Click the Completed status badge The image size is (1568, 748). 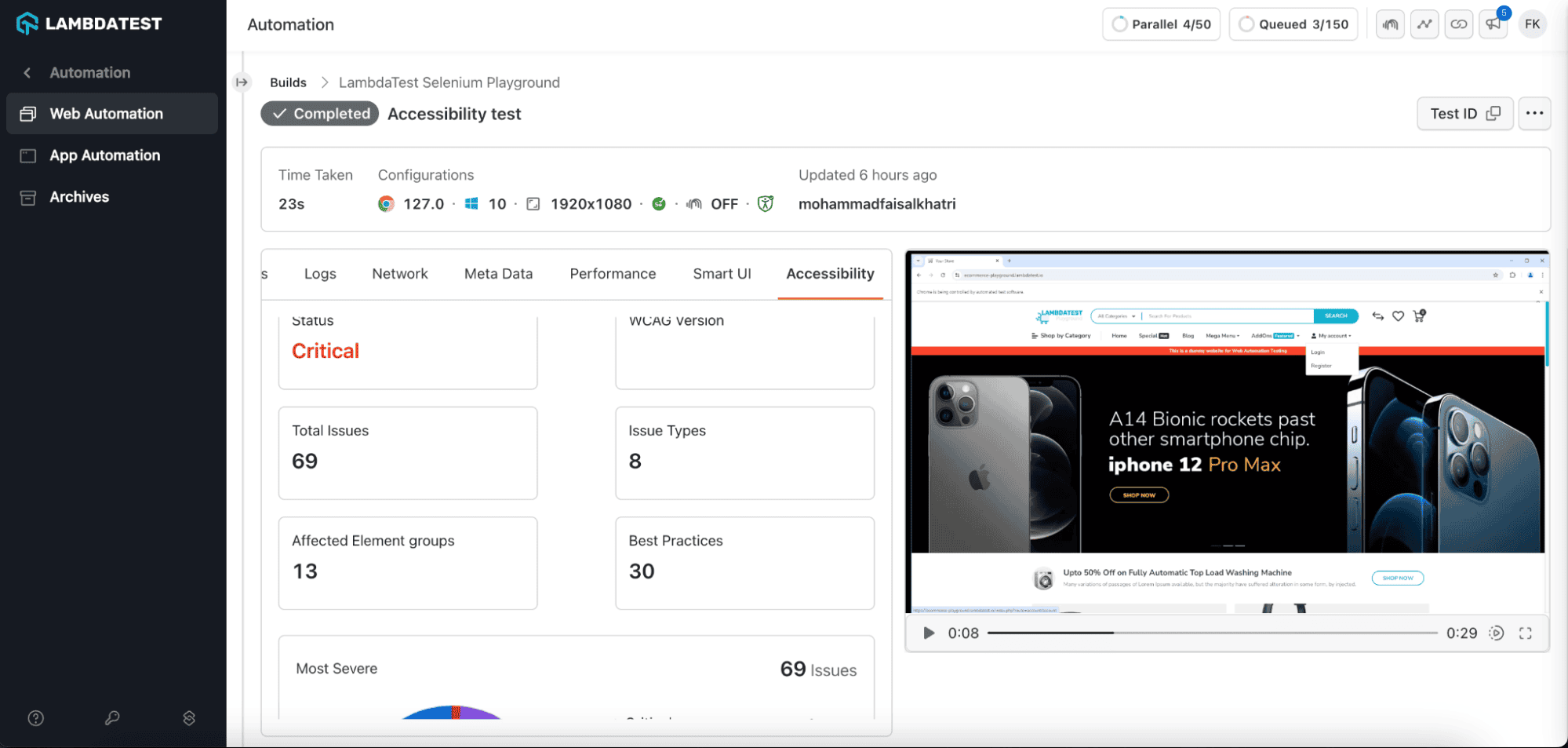point(320,114)
